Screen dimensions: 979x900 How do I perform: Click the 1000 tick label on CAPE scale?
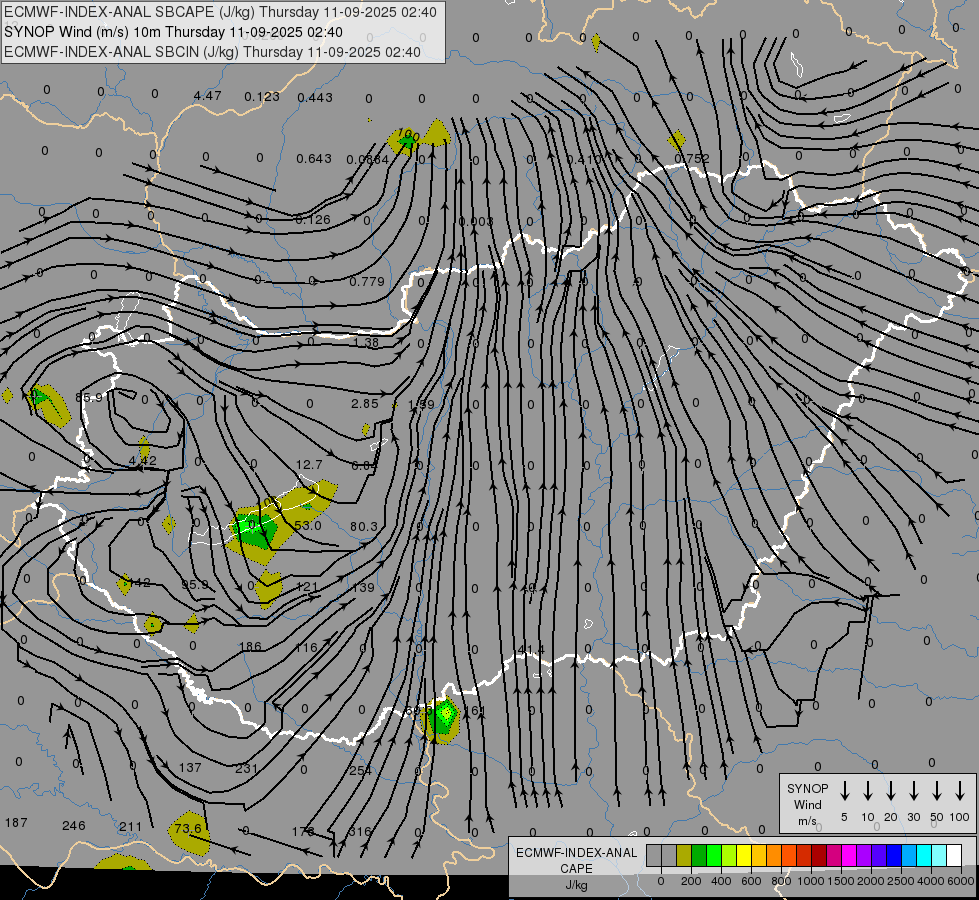point(810,881)
